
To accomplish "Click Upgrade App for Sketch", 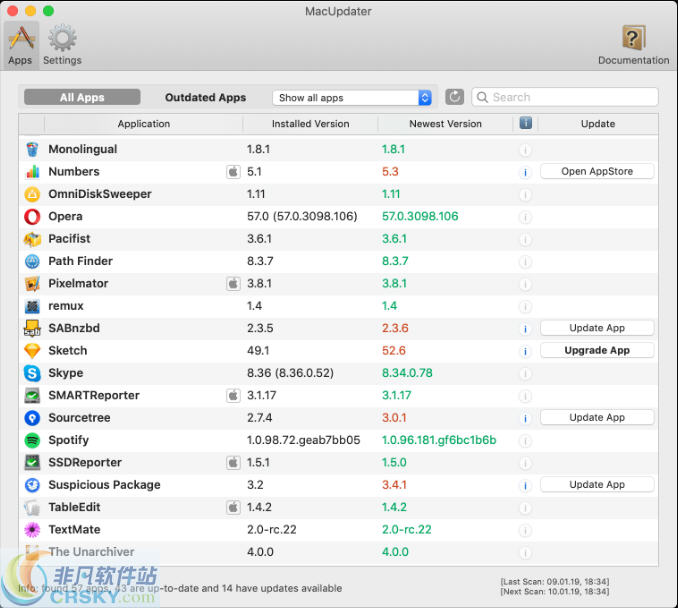I will coord(597,350).
